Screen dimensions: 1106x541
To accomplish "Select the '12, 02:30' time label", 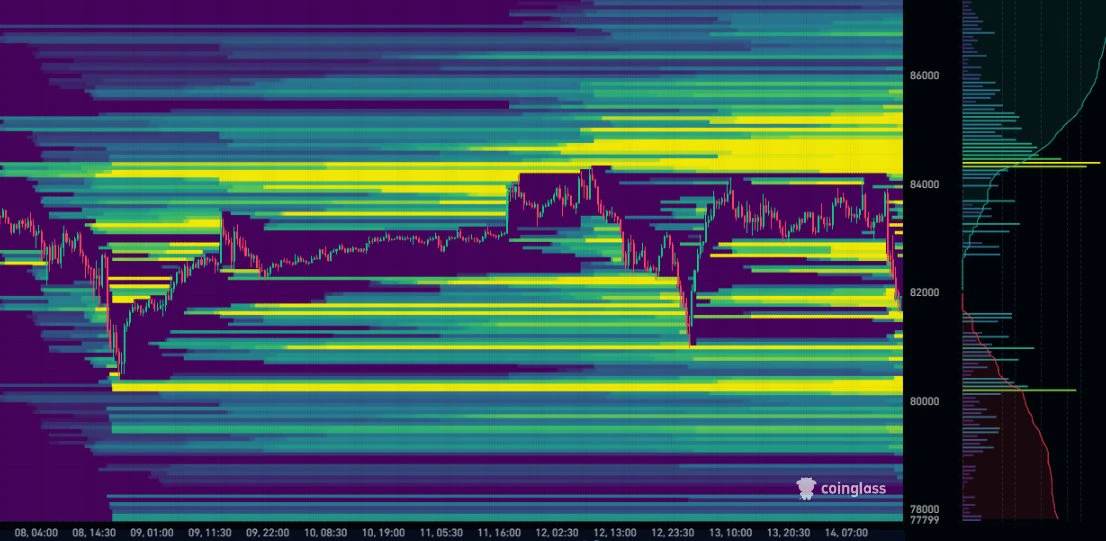I will click(x=557, y=533).
